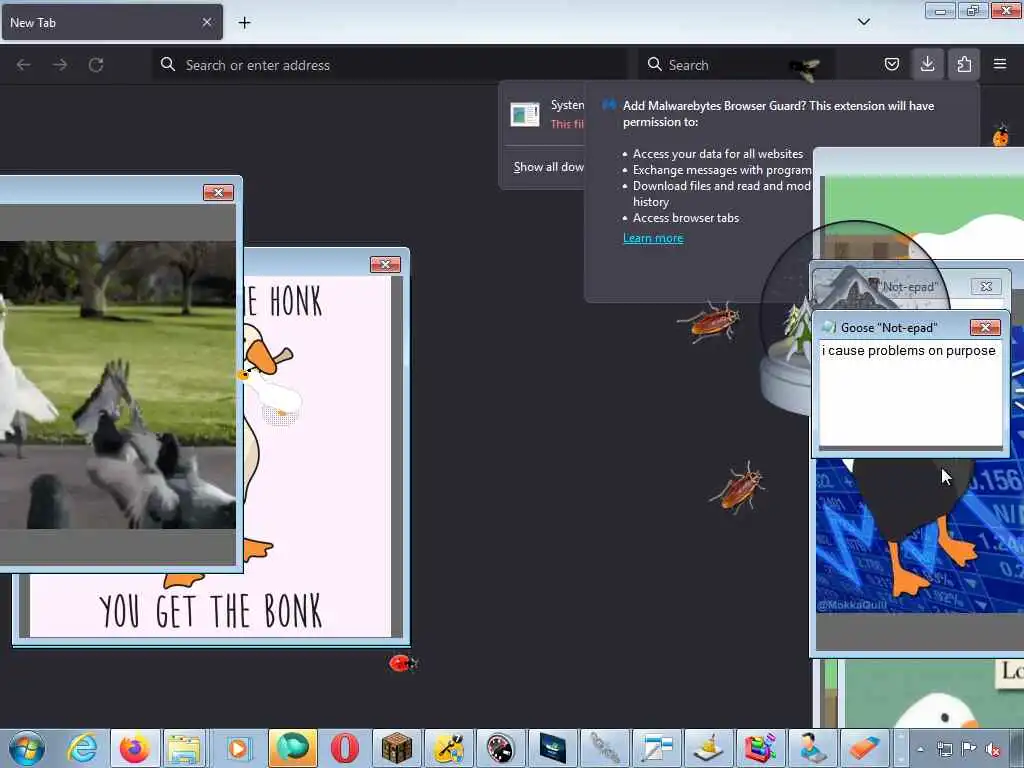Open the Windows Start orb
The image size is (1024, 768).
click(27, 748)
